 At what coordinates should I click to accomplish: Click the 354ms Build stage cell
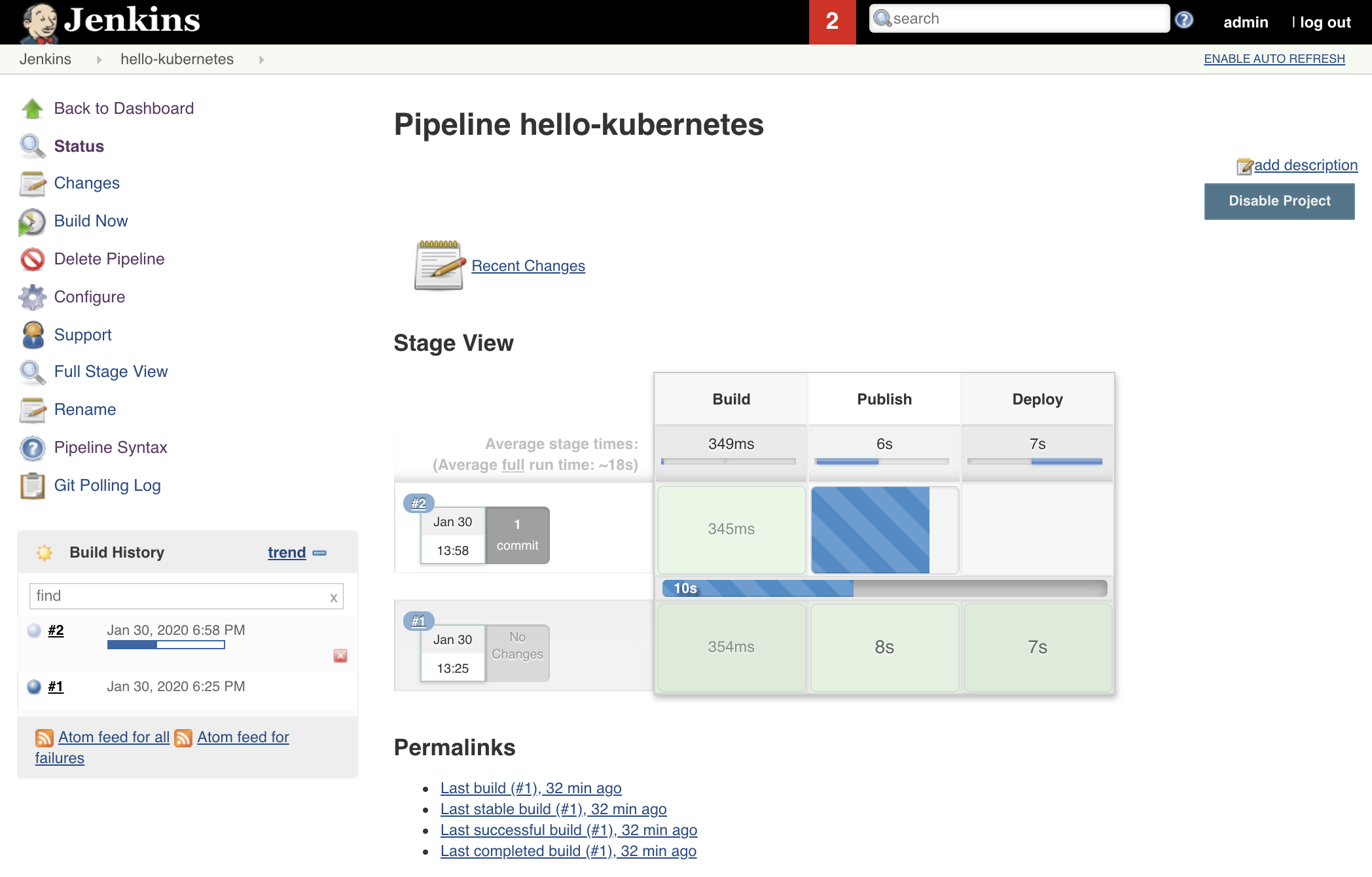(x=731, y=647)
